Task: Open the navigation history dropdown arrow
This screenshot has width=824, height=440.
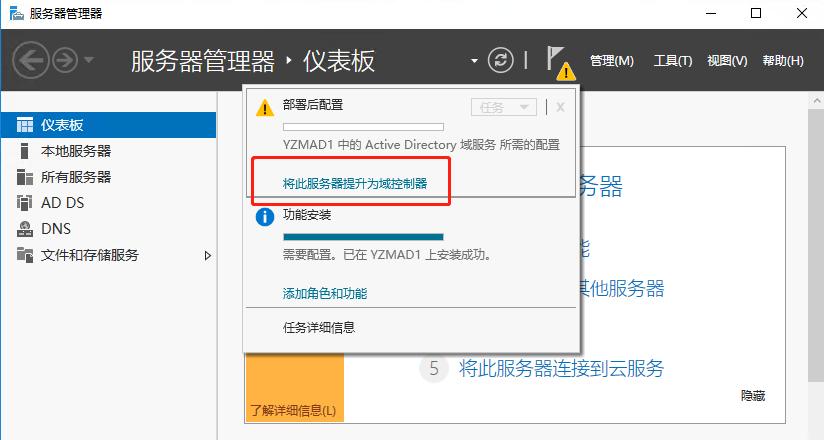Action: coord(89,61)
